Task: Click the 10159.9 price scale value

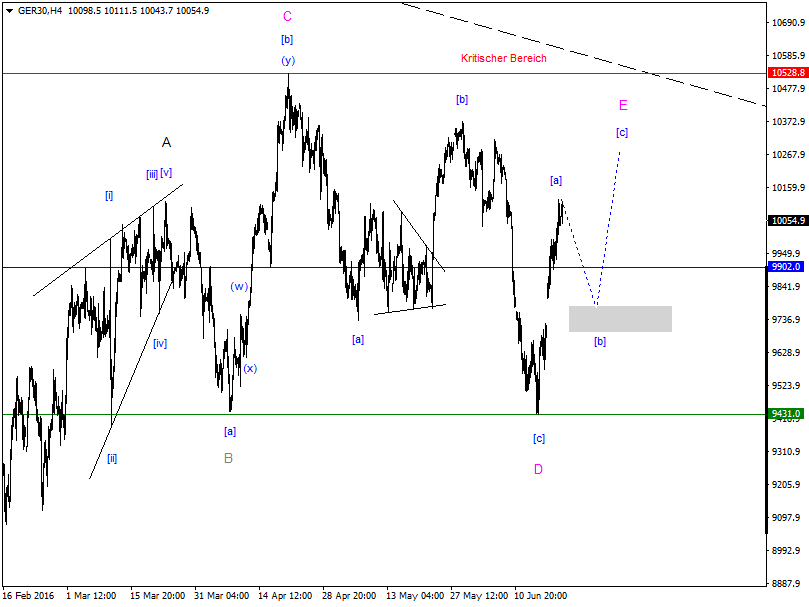Action: [x=788, y=188]
